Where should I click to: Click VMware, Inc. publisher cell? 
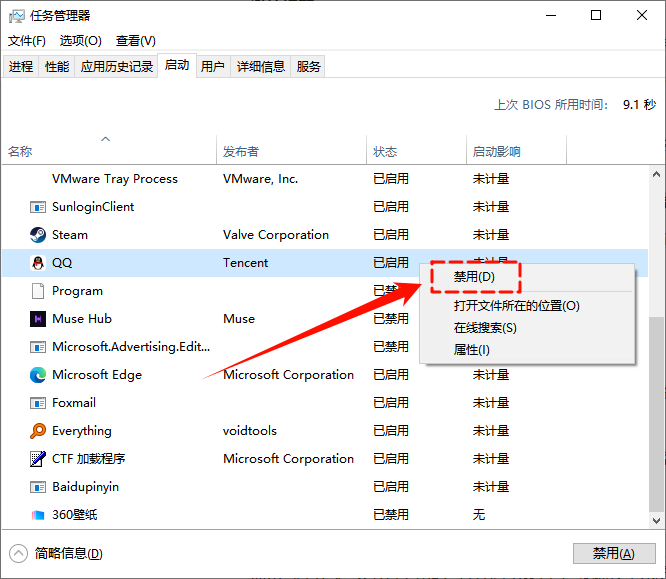point(260,179)
